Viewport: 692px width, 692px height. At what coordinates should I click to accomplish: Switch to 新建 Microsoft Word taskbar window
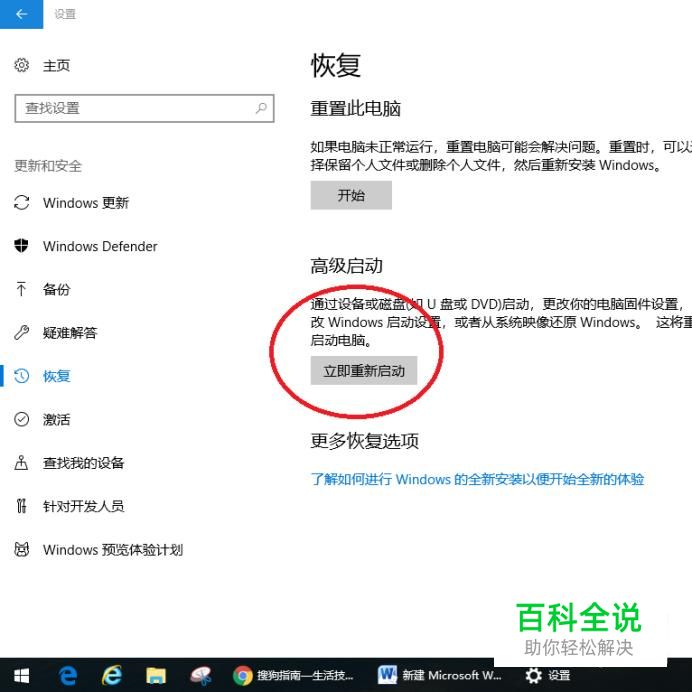pyautogui.click(x=440, y=675)
